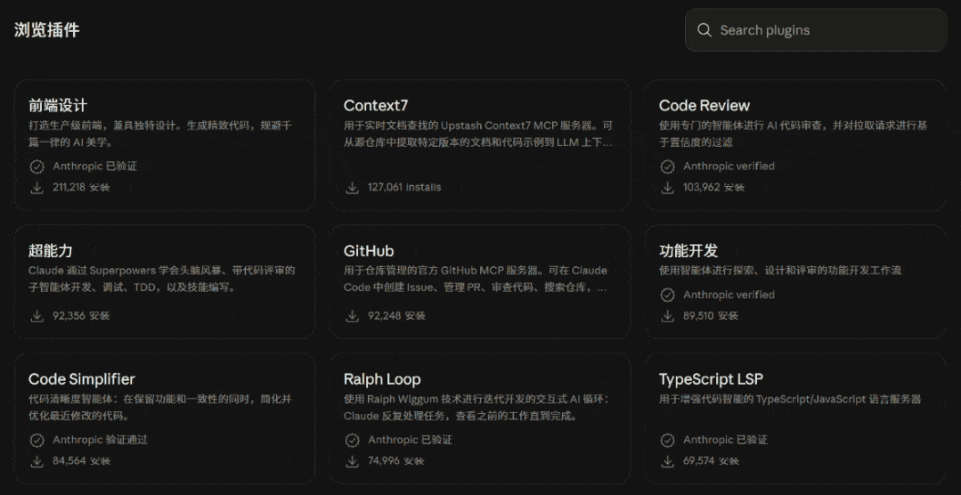Click the download icon beside 69,574 安装

(667, 461)
